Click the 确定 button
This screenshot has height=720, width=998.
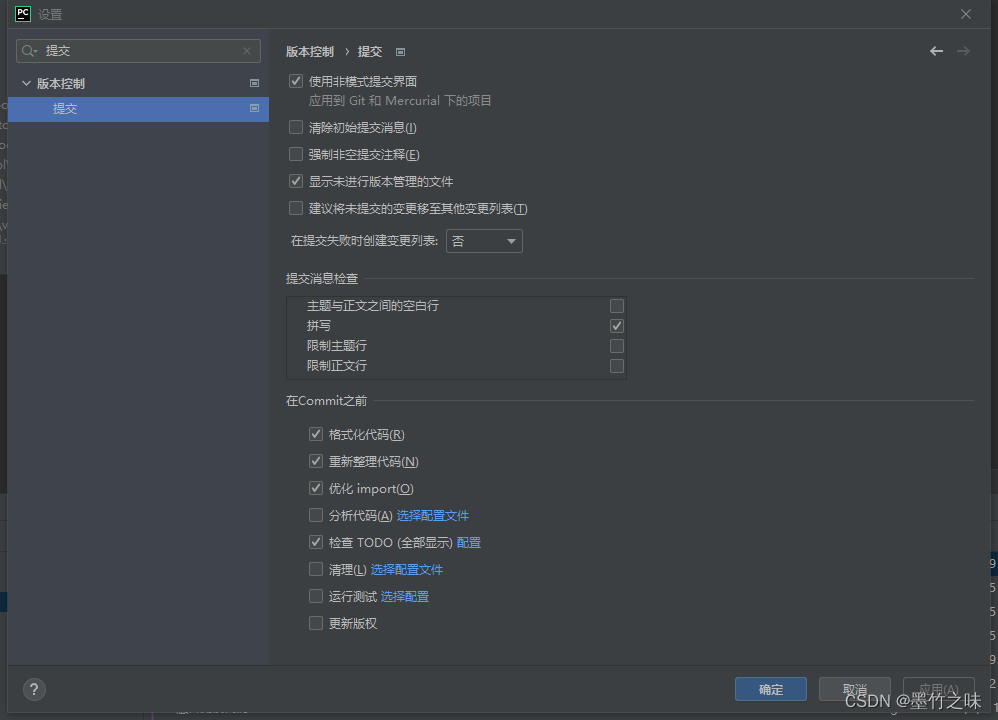[770, 689]
